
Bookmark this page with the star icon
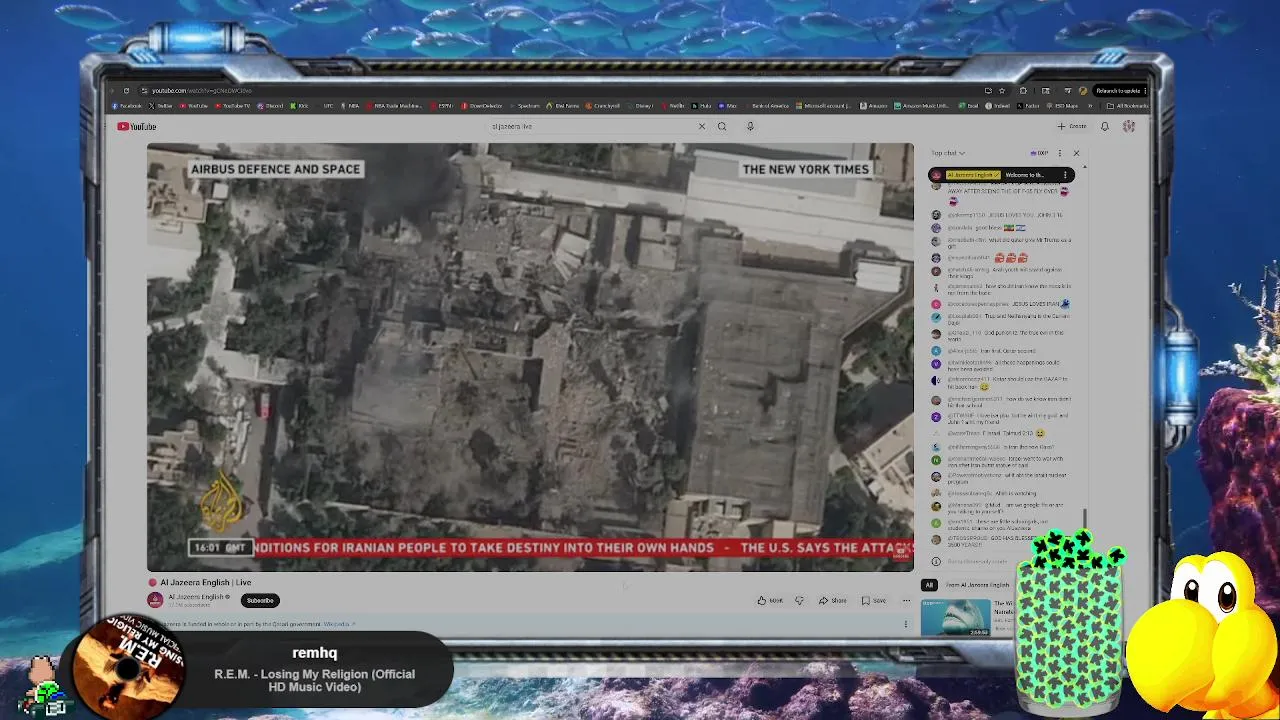pyautogui.click(x=1002, y=91)
